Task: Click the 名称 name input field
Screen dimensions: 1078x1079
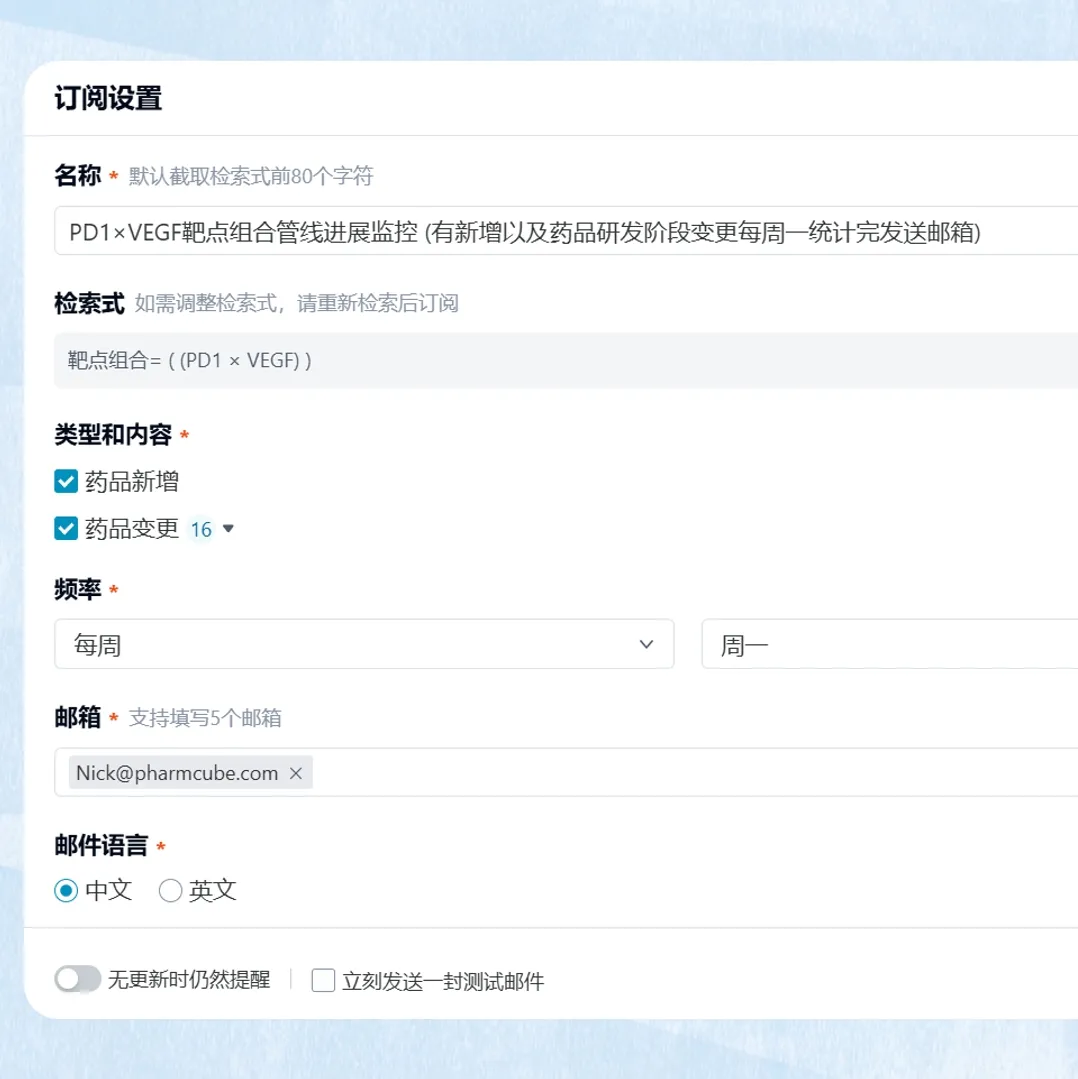Action: coord(566,231)
